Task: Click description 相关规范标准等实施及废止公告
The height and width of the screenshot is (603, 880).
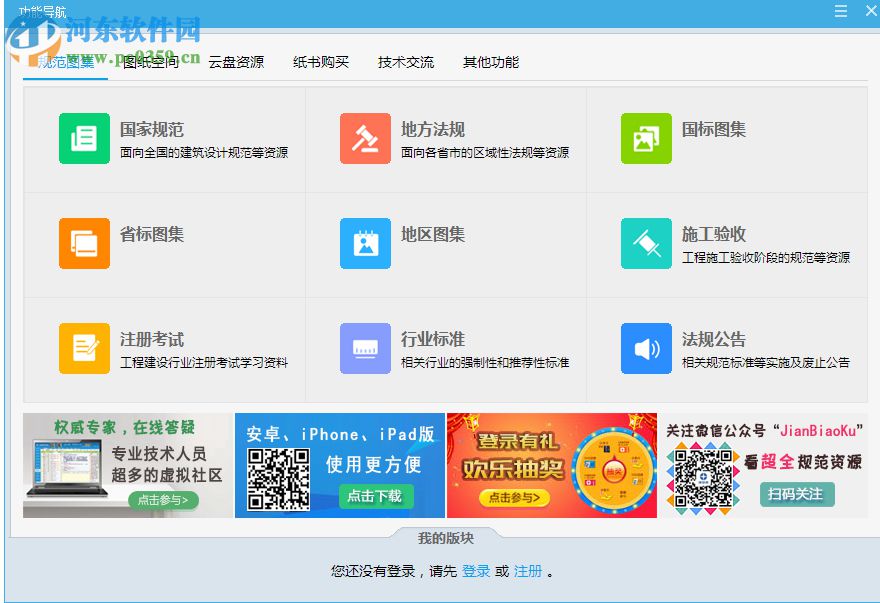Action: pos(766,363)
